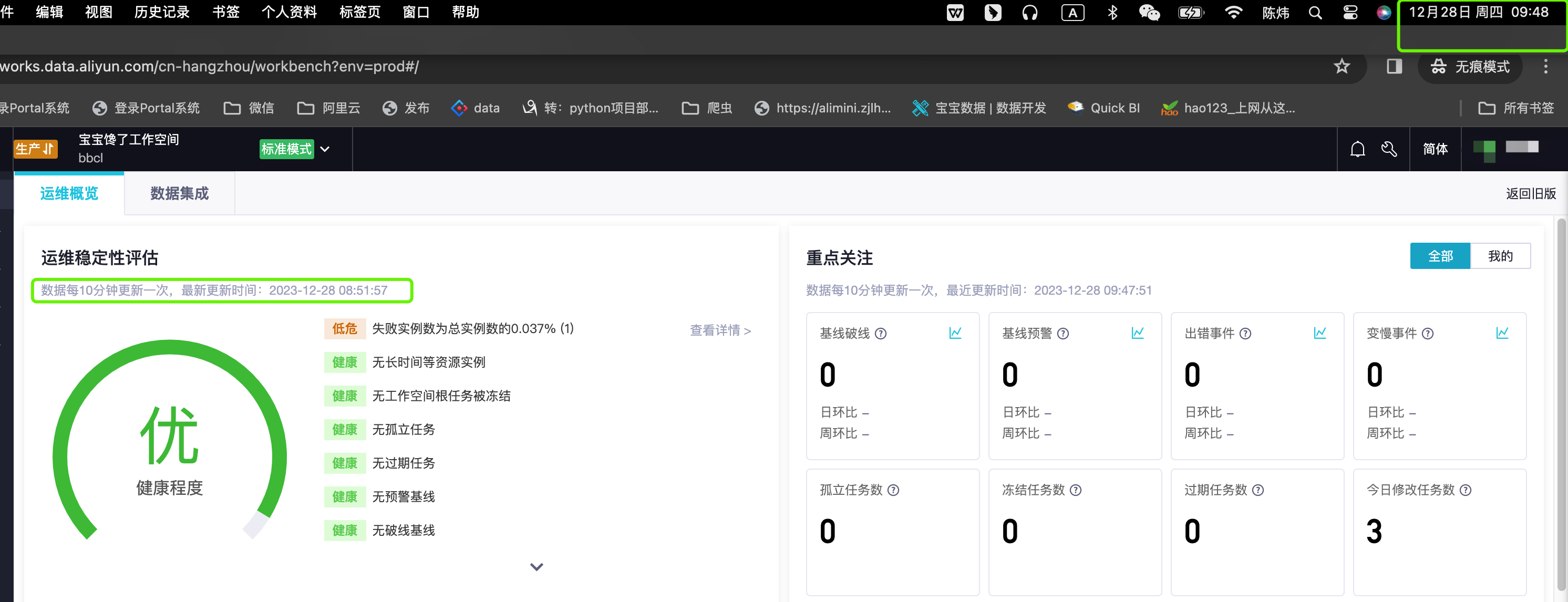Open Wi-Fi status in the menu bar
1568x602 pixels.
coord(1233,12)
